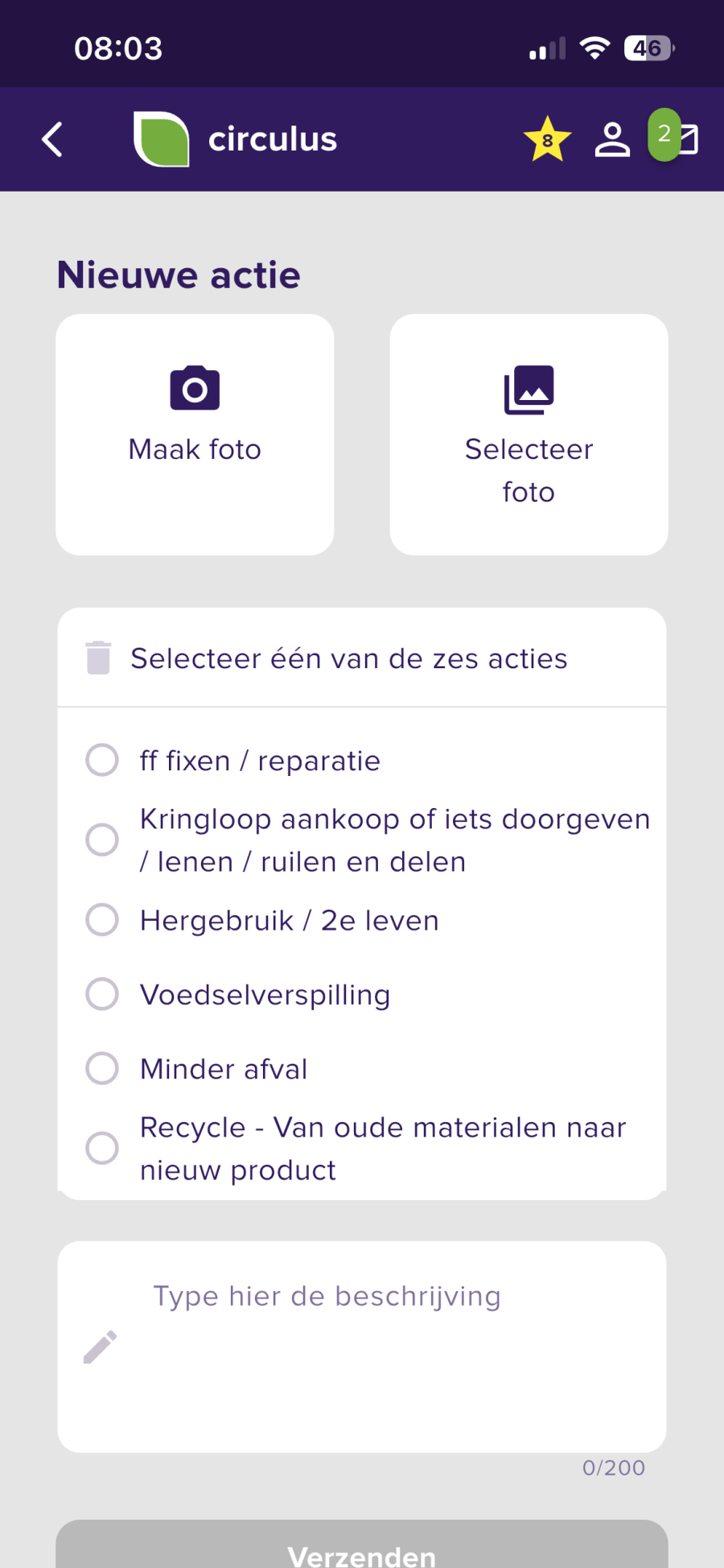Image resolution: width=724 pixels, height=1568 pixels.
Task: Tap the back arrow in header
Action: click(52, 139)
